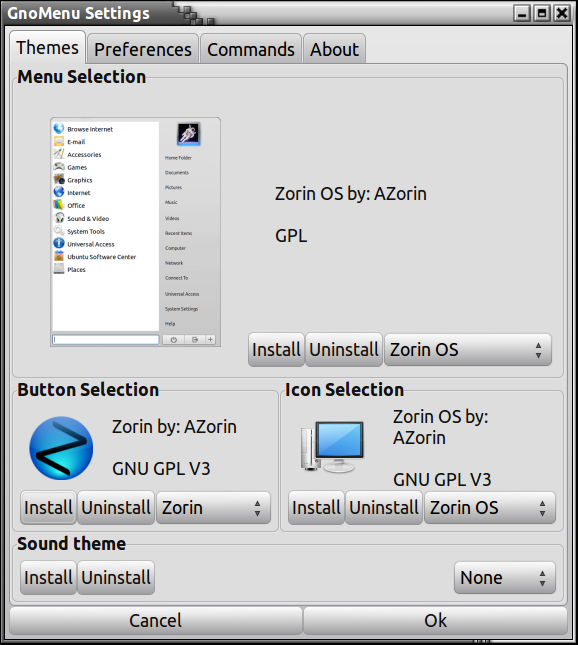The width and height of the screenshot is (578, 645).
Task: Click Install in Icon Selection
Action: (x=316, y=508)
